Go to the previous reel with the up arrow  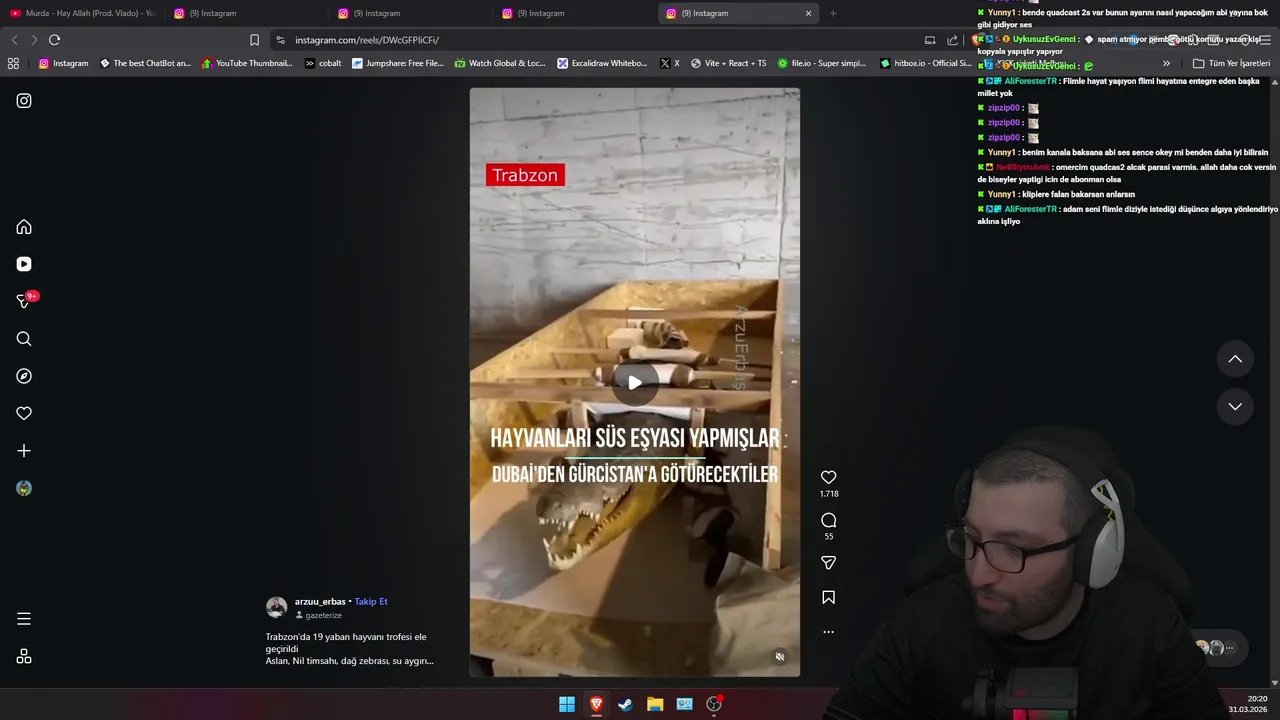click(1235, 359)
